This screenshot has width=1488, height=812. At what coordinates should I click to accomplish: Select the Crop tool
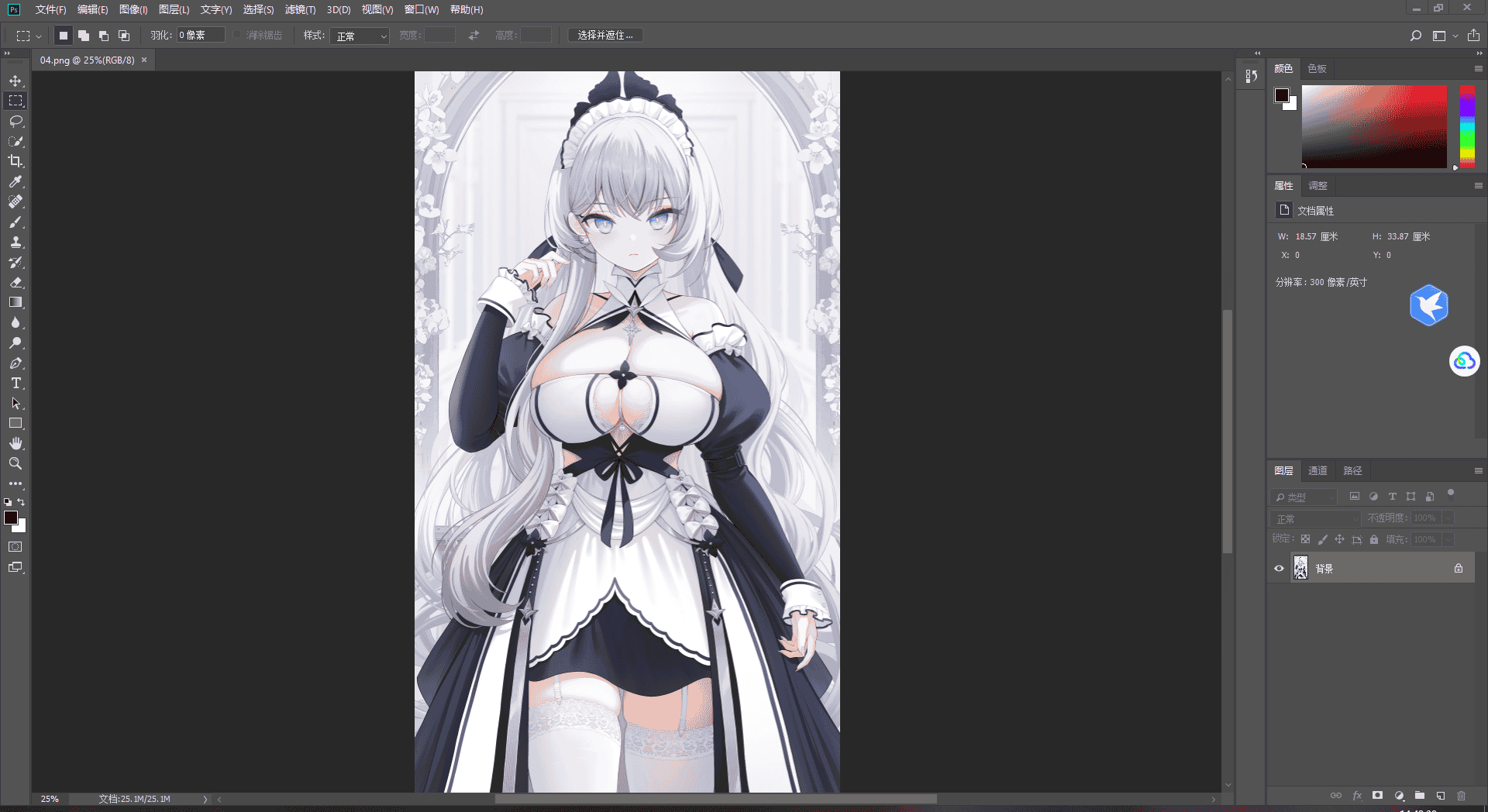[x=15, y=161]
